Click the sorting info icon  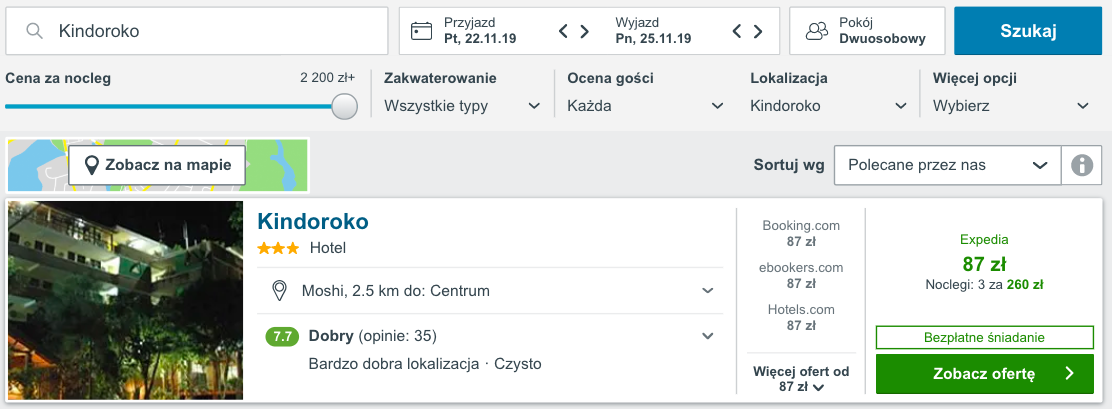1082,165
